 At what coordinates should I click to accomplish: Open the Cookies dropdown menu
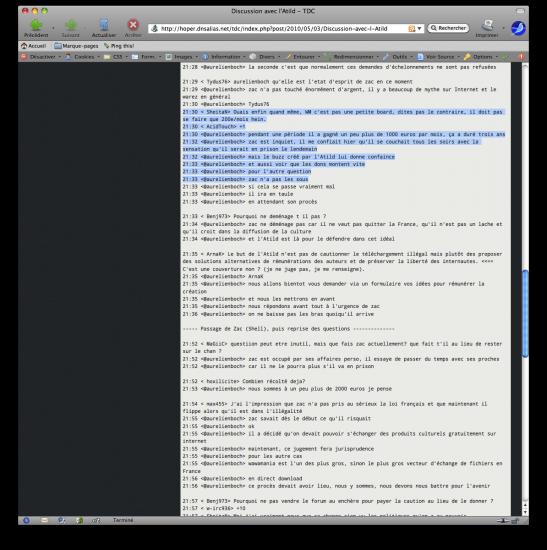pos(83,56)
